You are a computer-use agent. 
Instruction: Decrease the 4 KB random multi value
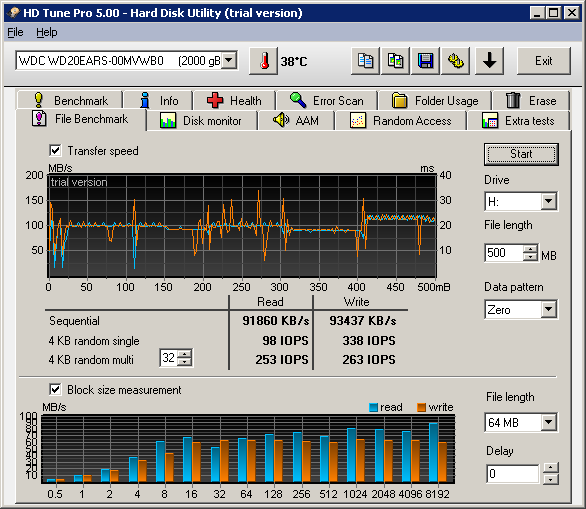[184, 361]
